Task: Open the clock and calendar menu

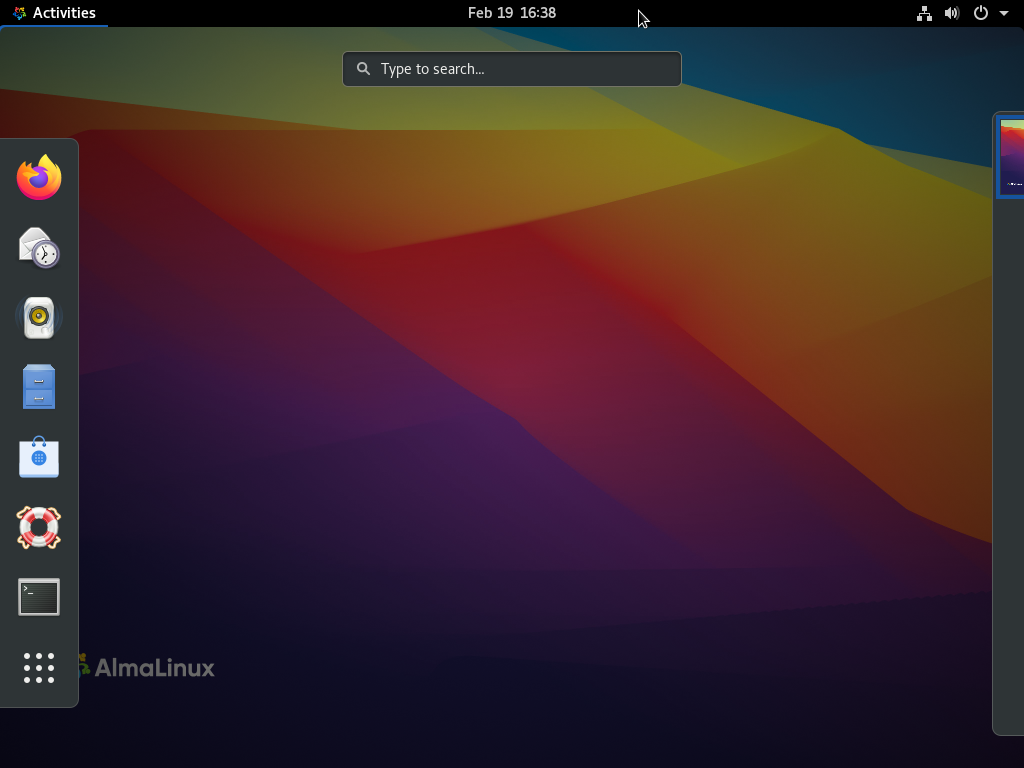Action: 511,13
